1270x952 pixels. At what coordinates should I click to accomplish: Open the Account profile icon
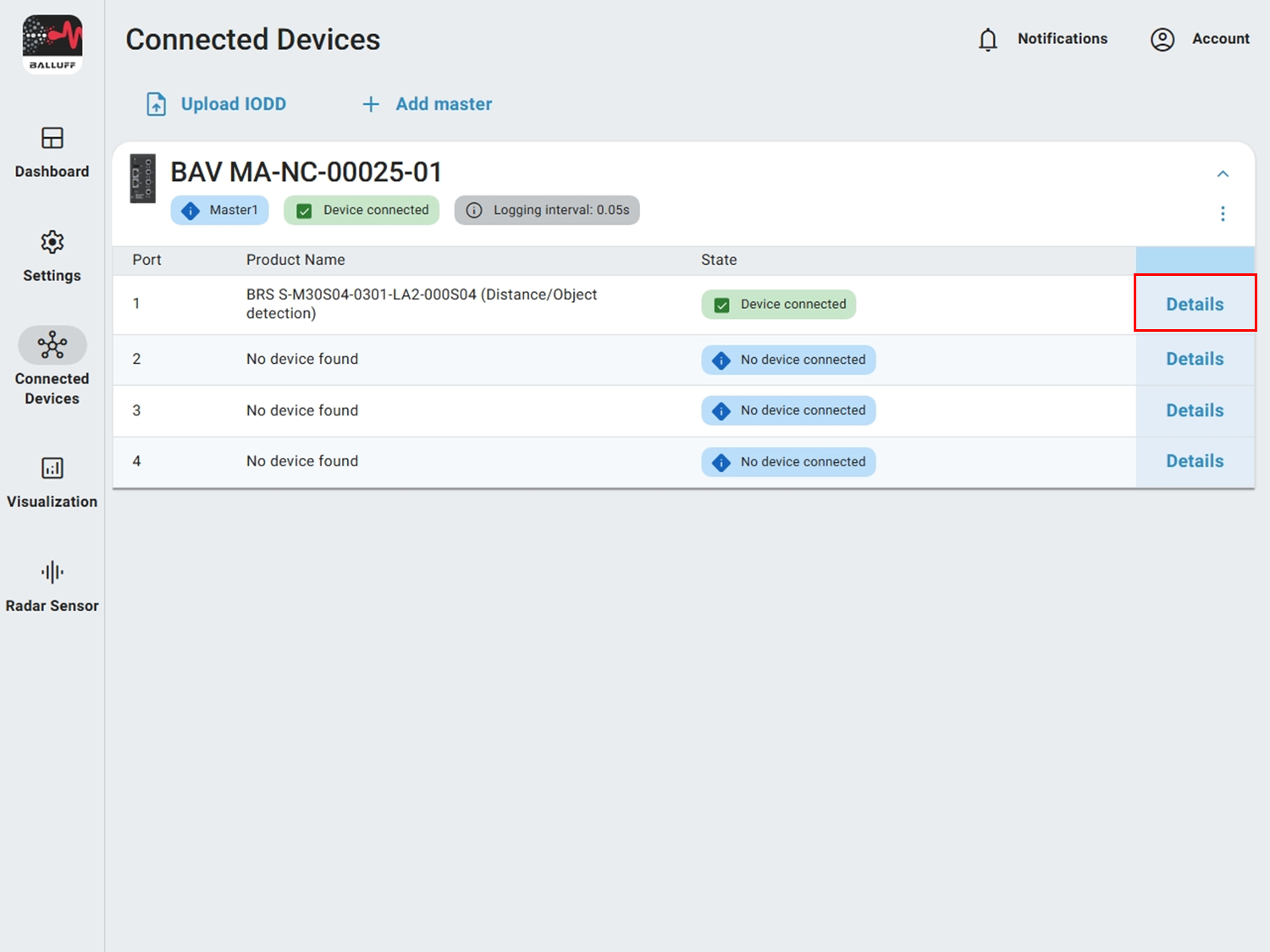click(x=1162, y=40)
